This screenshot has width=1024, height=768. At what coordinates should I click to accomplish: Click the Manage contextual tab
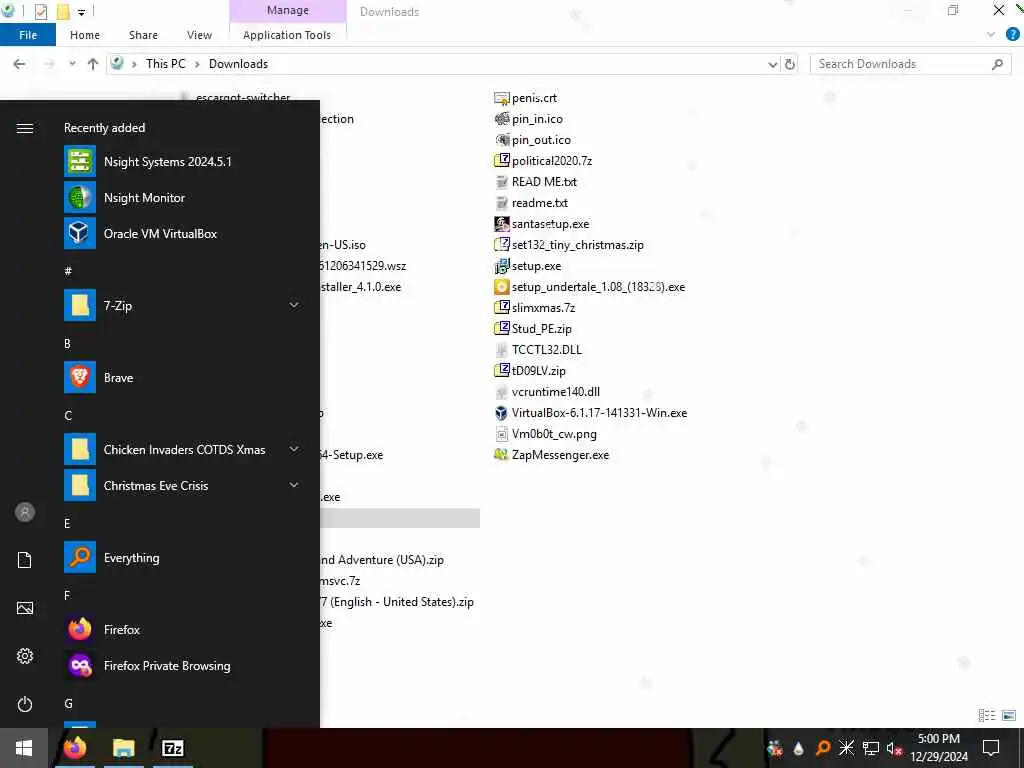pyautogui.click(x=287, y=10)
